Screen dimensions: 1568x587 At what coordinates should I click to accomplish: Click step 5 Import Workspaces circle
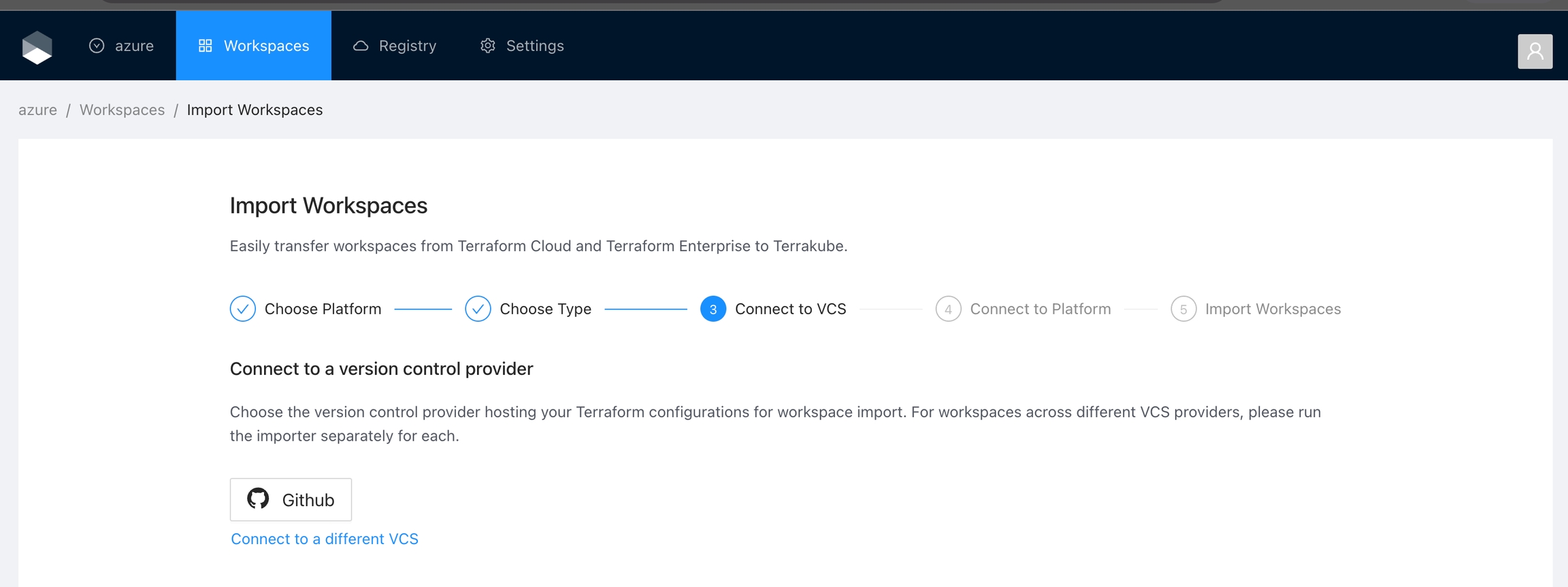coord(1183,309)
